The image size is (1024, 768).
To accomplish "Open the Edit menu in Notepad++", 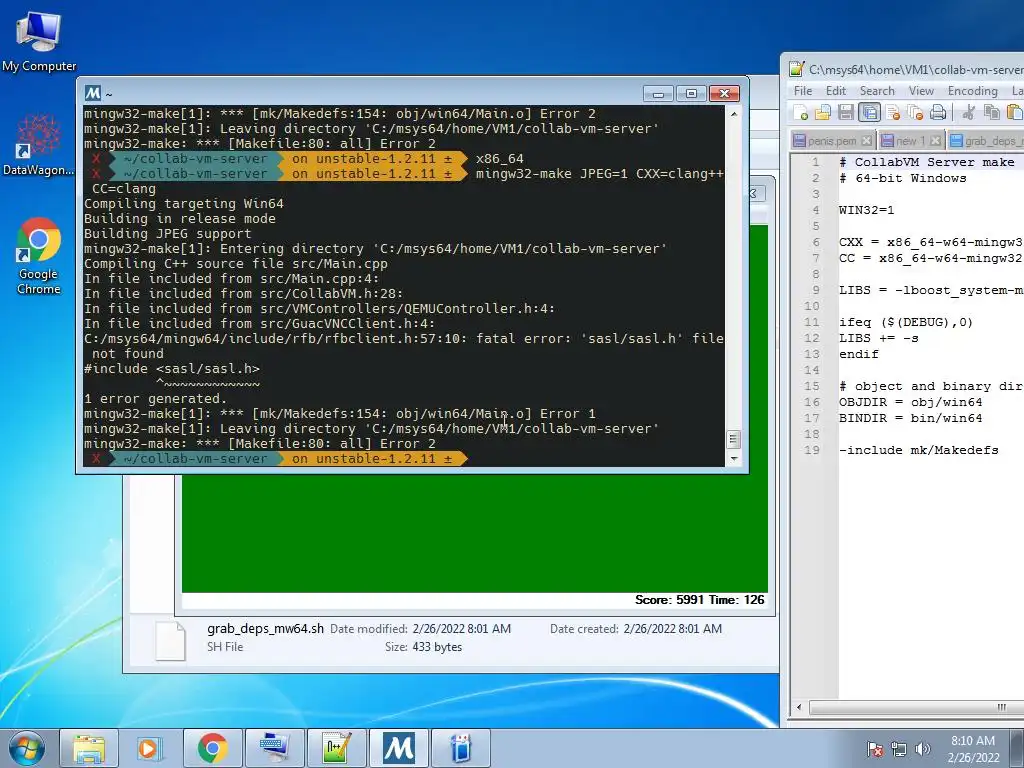I will pos(836,91).
